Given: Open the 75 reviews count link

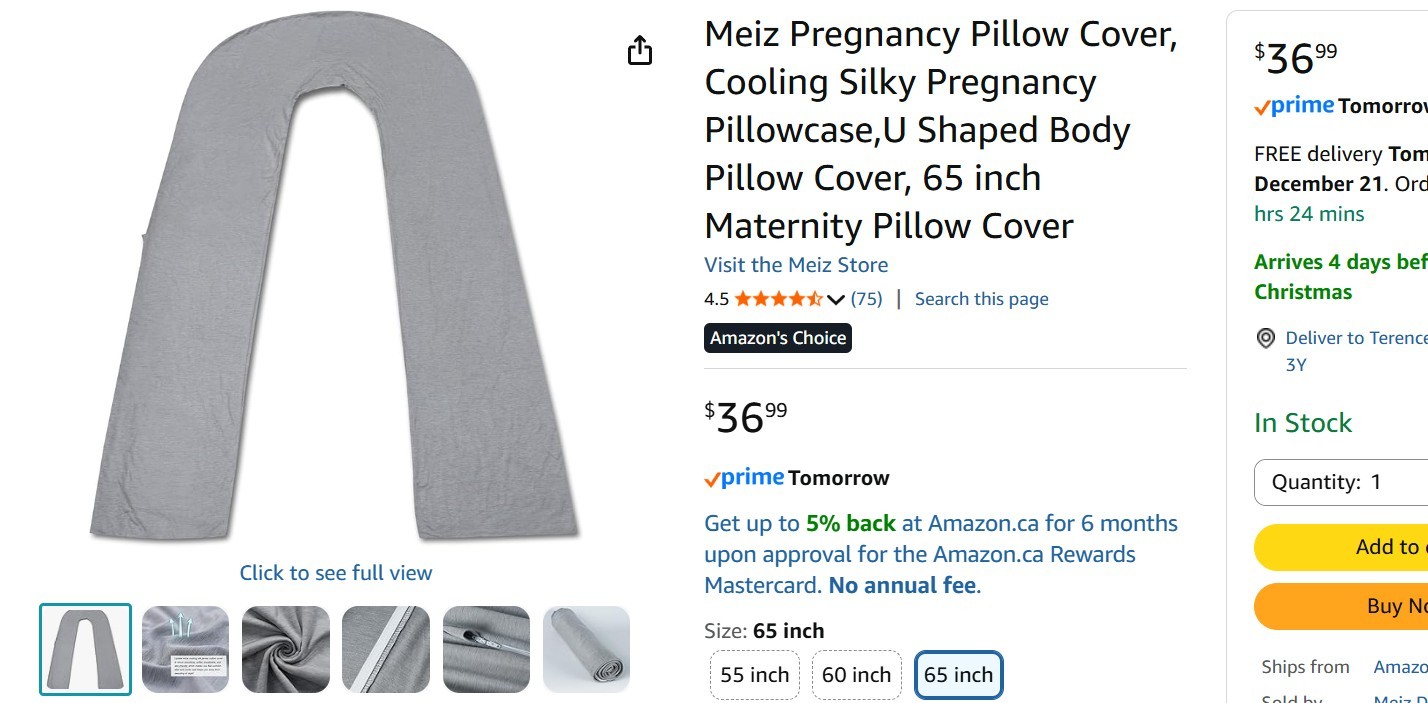Looking at the screenshot, I should 867,299.
